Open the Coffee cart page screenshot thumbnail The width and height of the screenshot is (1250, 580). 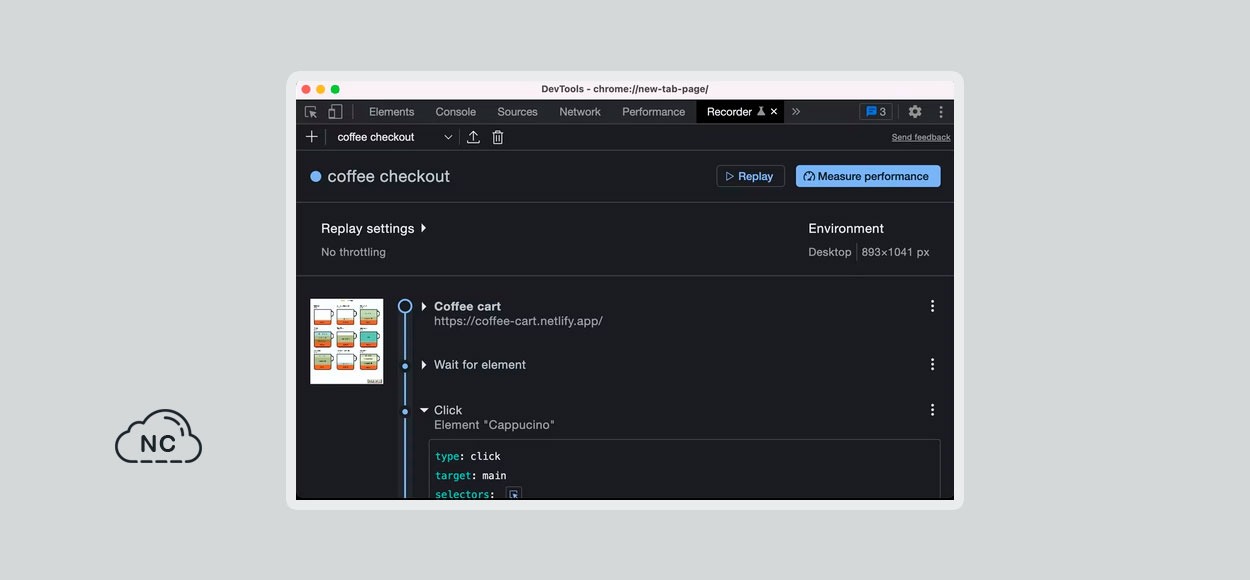click(347, 341)
